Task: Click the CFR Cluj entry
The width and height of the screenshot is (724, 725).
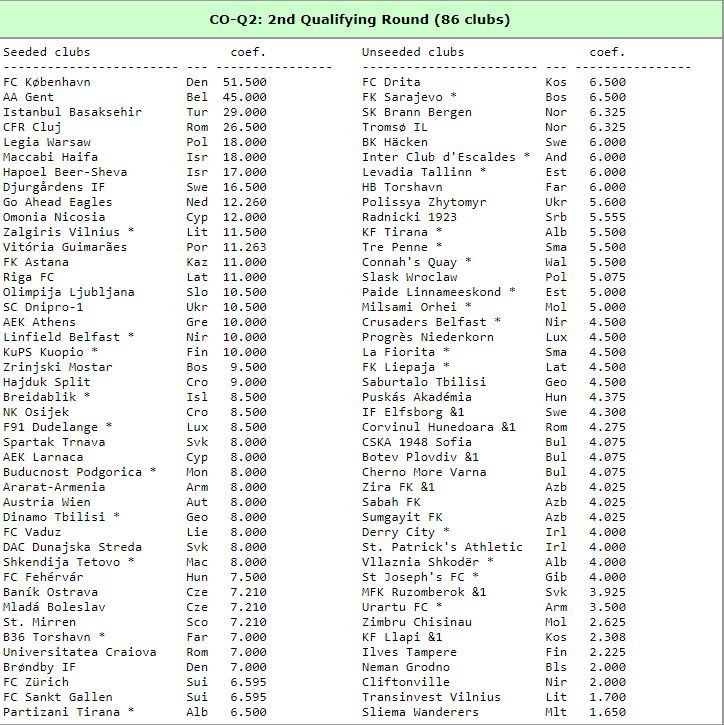Action: click(x=32, y=127)
